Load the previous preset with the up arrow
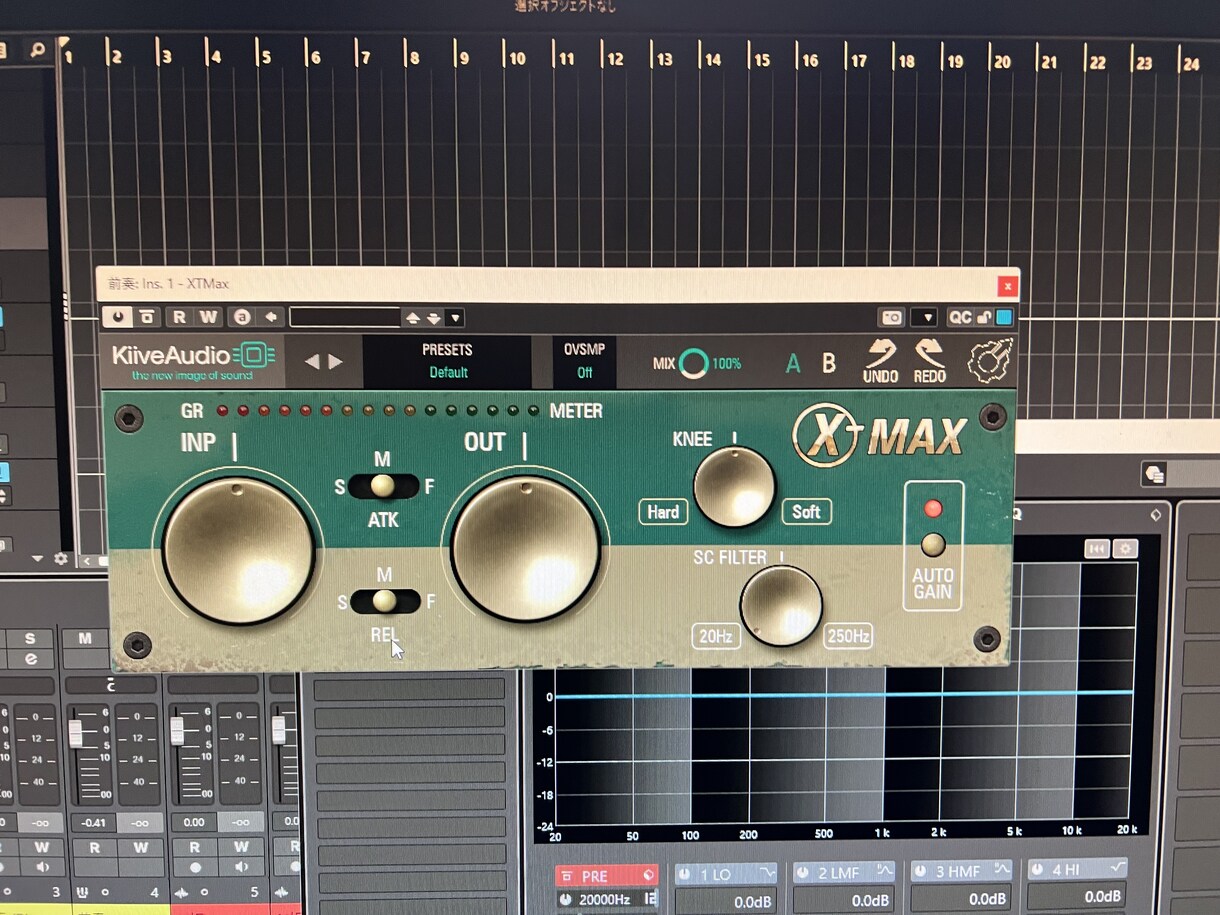The height and width of the screenshot is (915, 1220). tap(413, 318)
